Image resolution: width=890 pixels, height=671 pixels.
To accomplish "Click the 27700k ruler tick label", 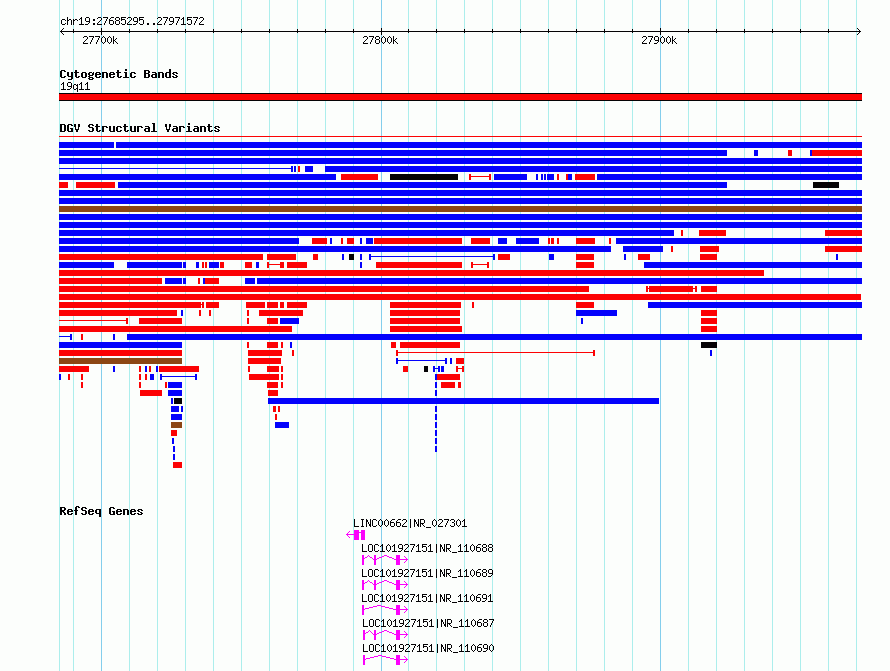I will tap(100, 40).
